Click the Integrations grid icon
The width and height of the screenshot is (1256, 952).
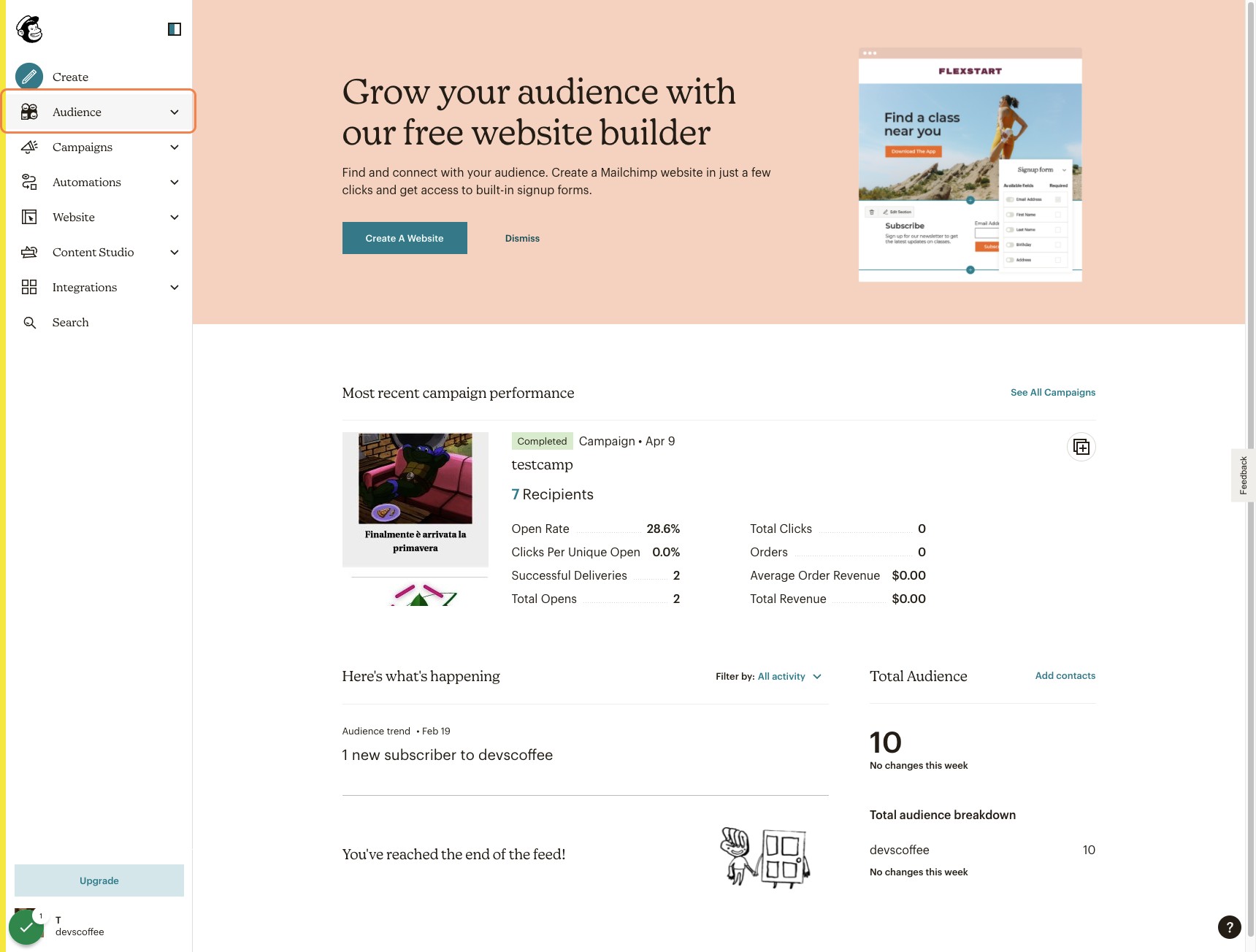pyautogui.click(x=29, y=287)
